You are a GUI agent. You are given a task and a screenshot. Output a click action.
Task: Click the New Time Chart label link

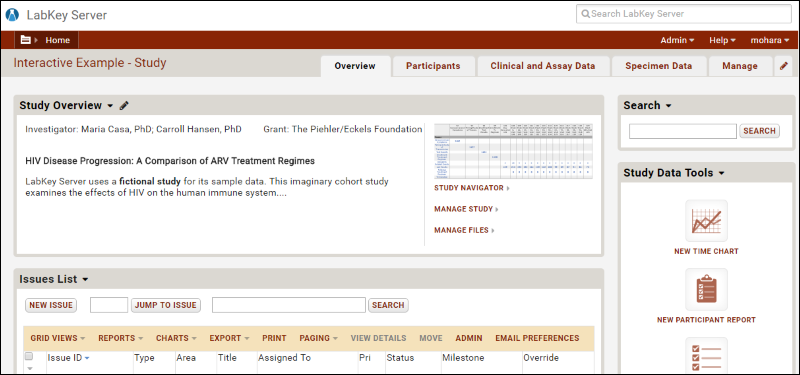(706, 252)
